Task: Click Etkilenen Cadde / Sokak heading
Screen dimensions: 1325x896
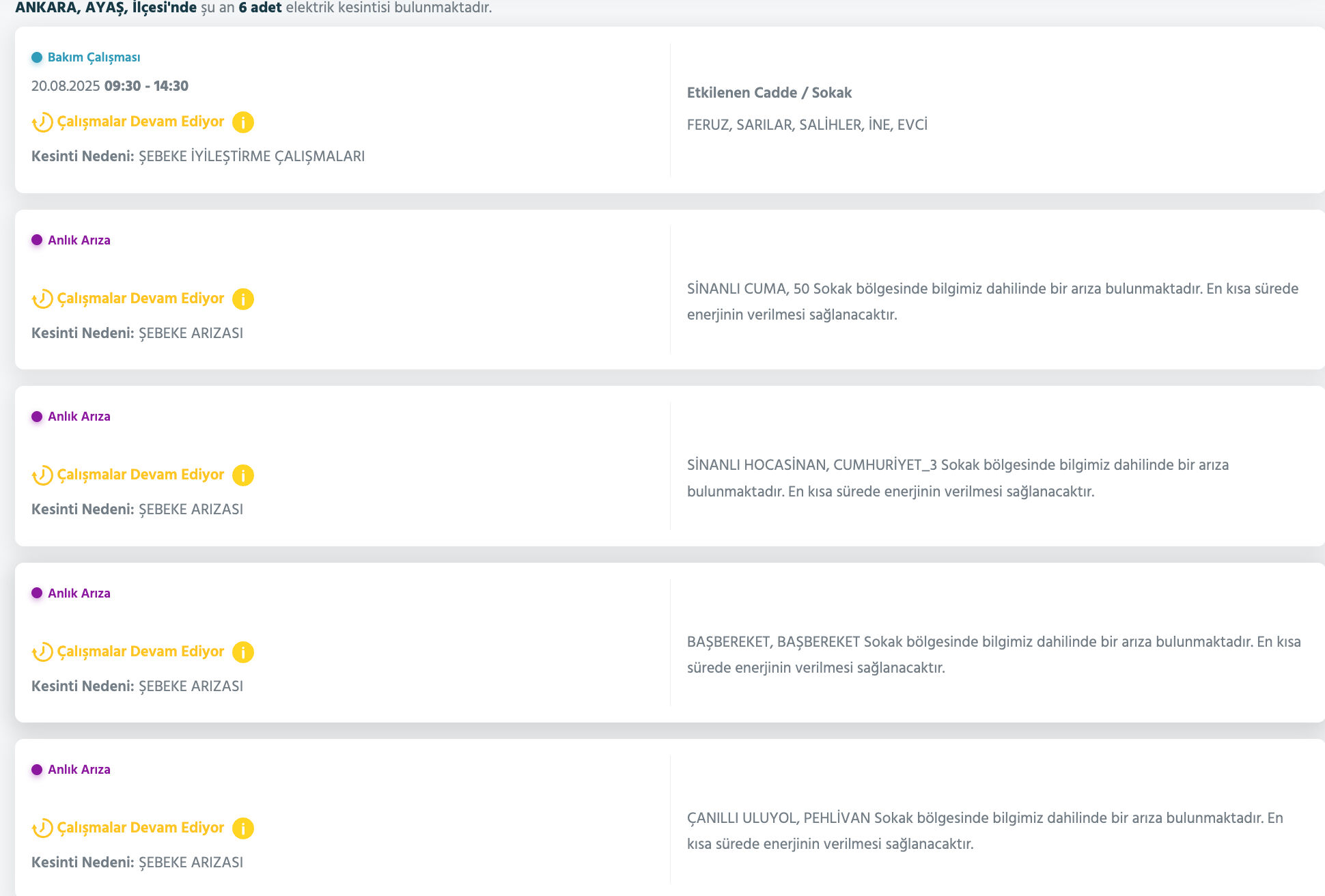Action: tap(769, 93)
